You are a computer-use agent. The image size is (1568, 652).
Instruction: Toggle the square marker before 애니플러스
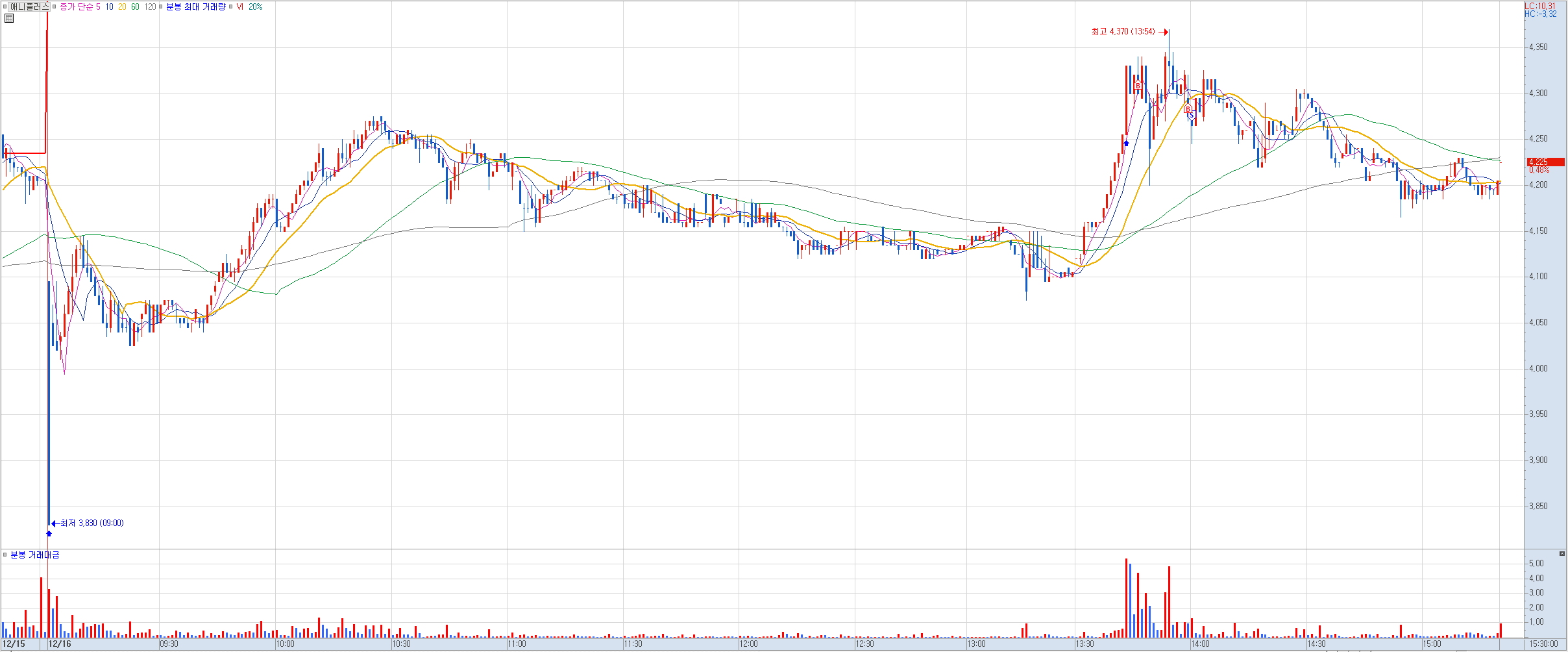5,6
